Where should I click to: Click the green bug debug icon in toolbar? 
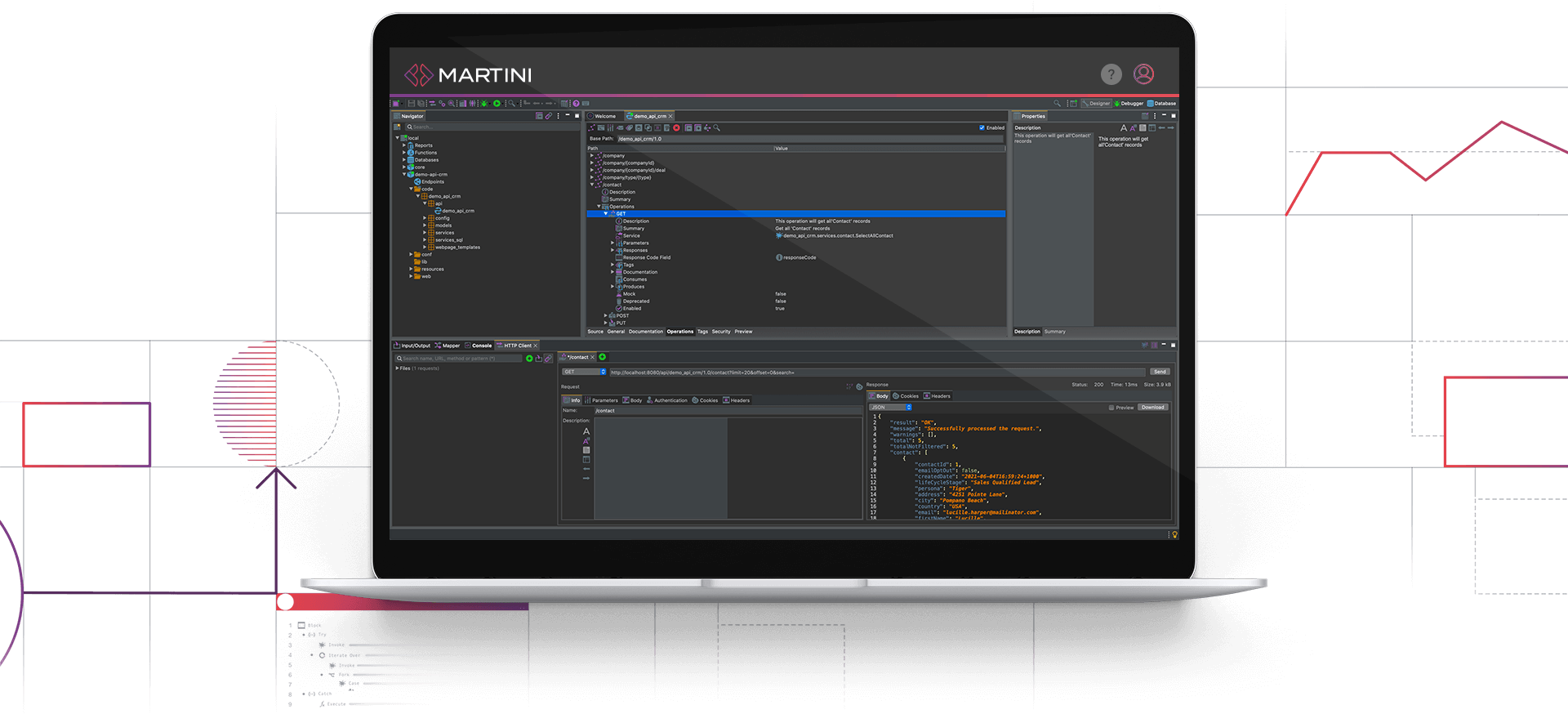pos(484,104)
